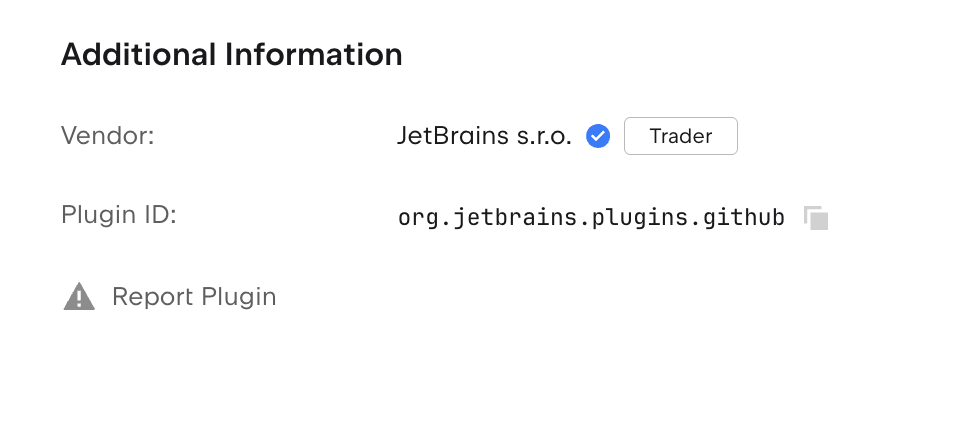Open the JetBrains s.r.o. vendor link

(484, 136)
